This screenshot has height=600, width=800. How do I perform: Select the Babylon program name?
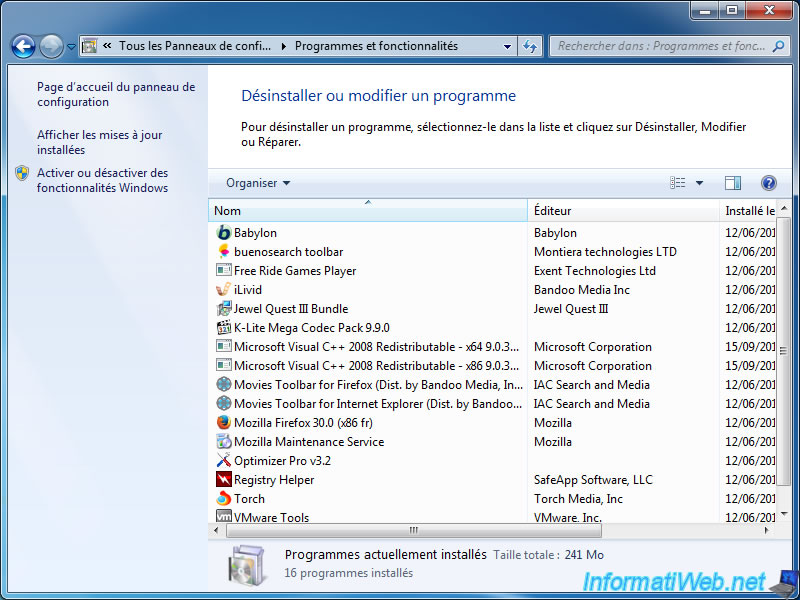255,233
